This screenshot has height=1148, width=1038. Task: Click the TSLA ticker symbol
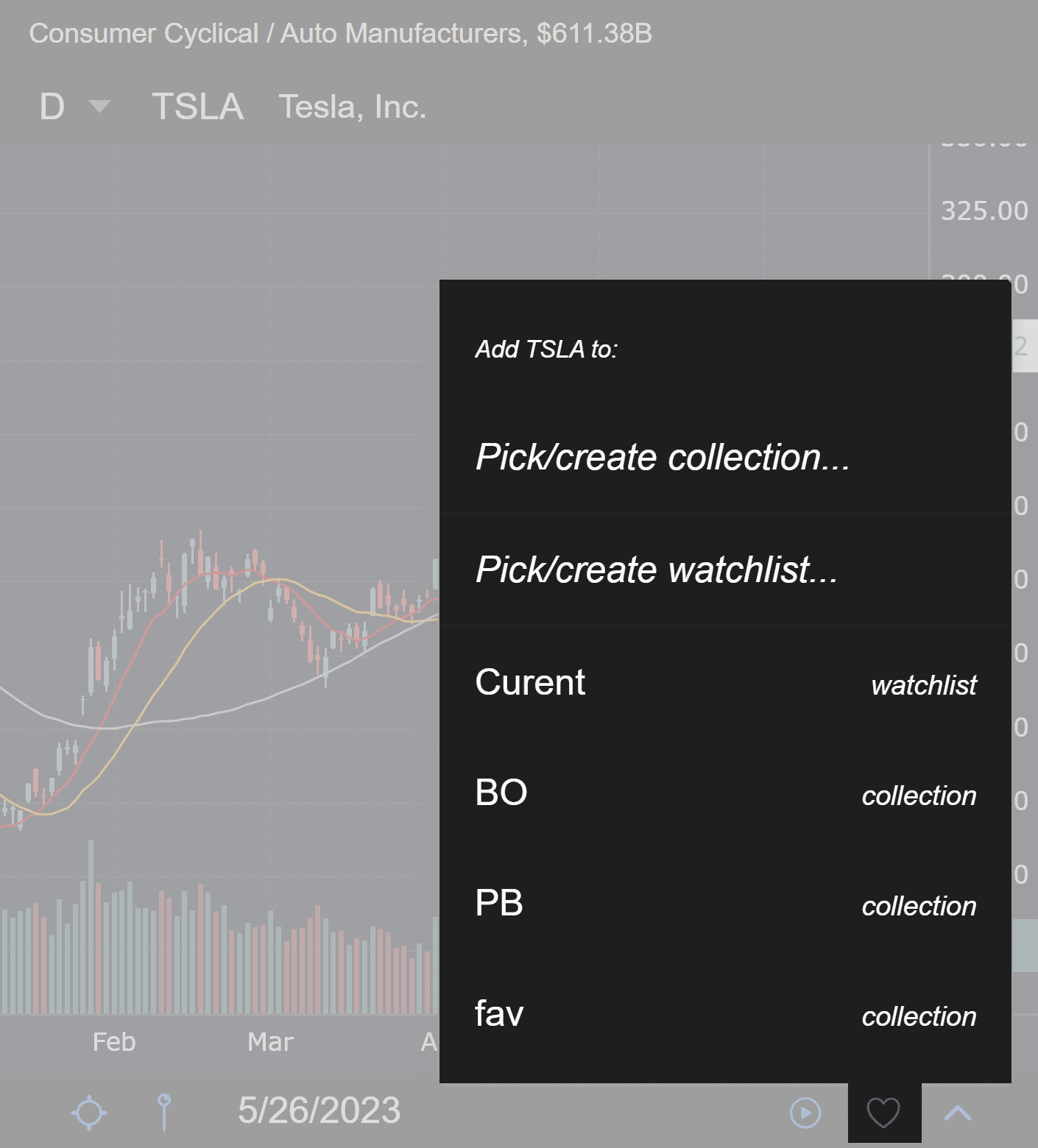point(197,107)
